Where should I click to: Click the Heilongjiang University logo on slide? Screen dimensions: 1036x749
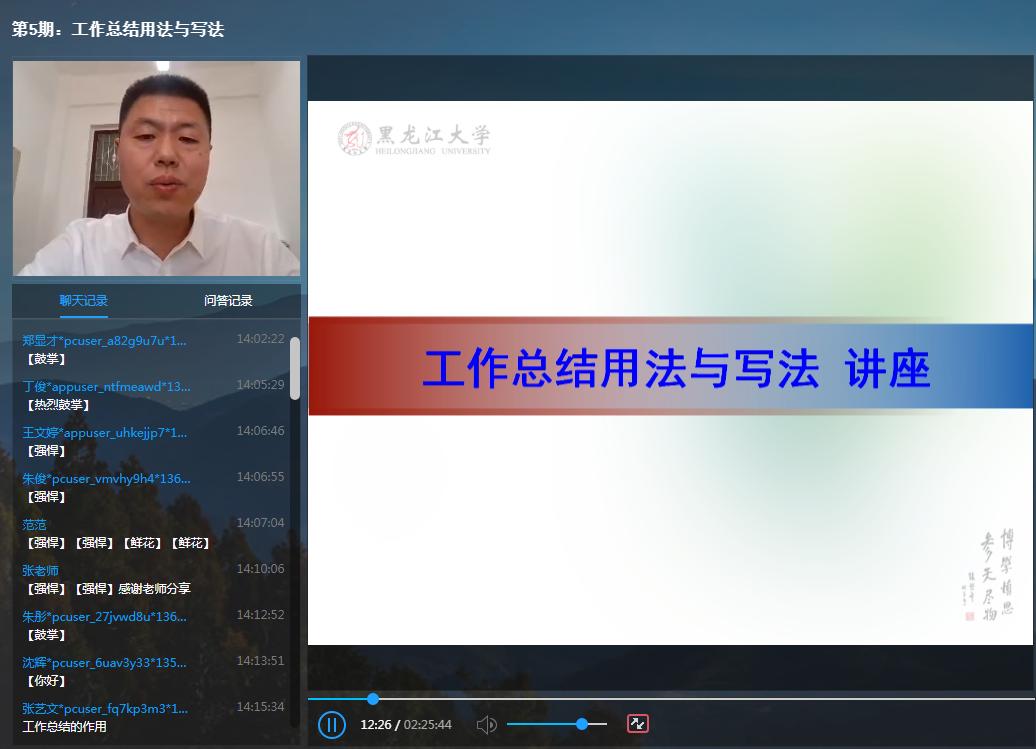pos(414,139)
